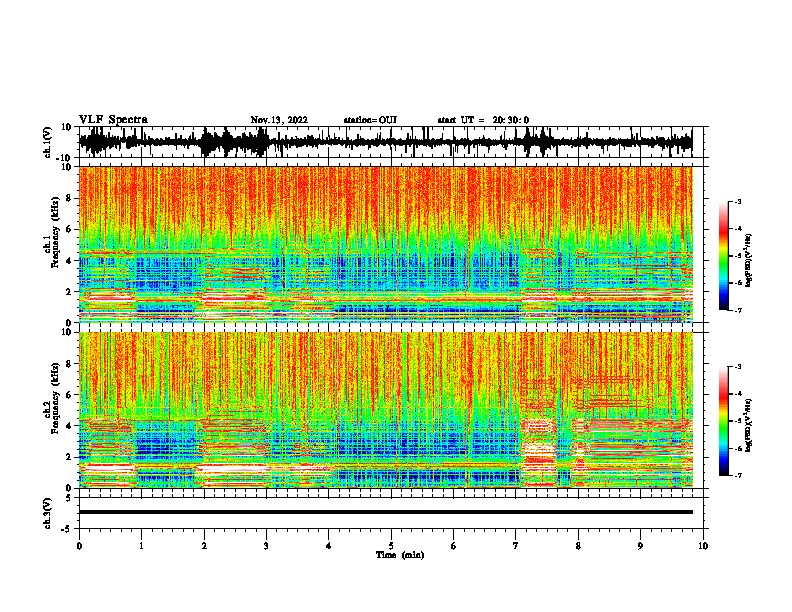Click the date 'Nov.13, 2022' header
Viewport: 792px width, 612px height.
point(279,120)
